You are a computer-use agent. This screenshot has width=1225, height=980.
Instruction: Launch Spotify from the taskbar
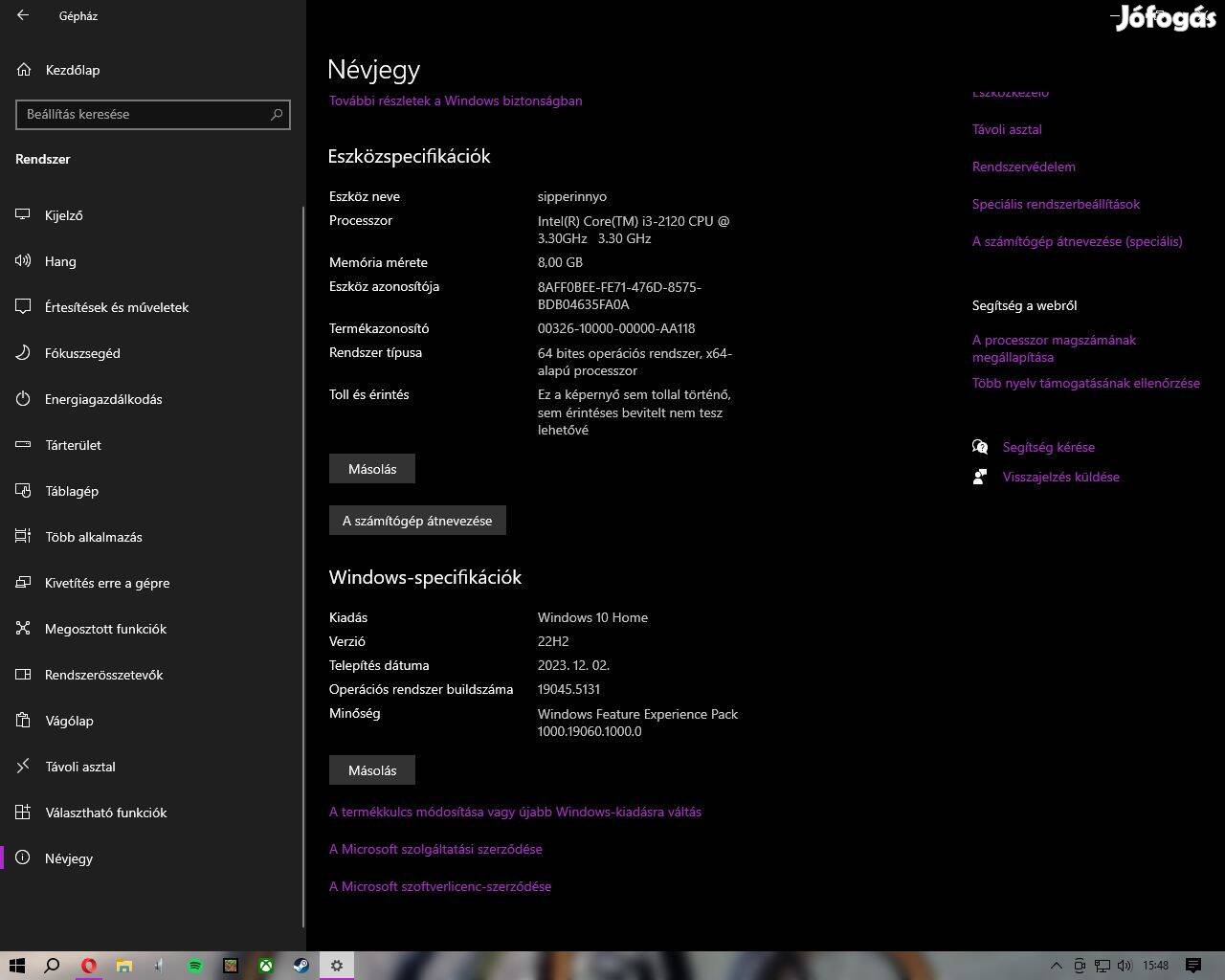(x=195, y=966)
